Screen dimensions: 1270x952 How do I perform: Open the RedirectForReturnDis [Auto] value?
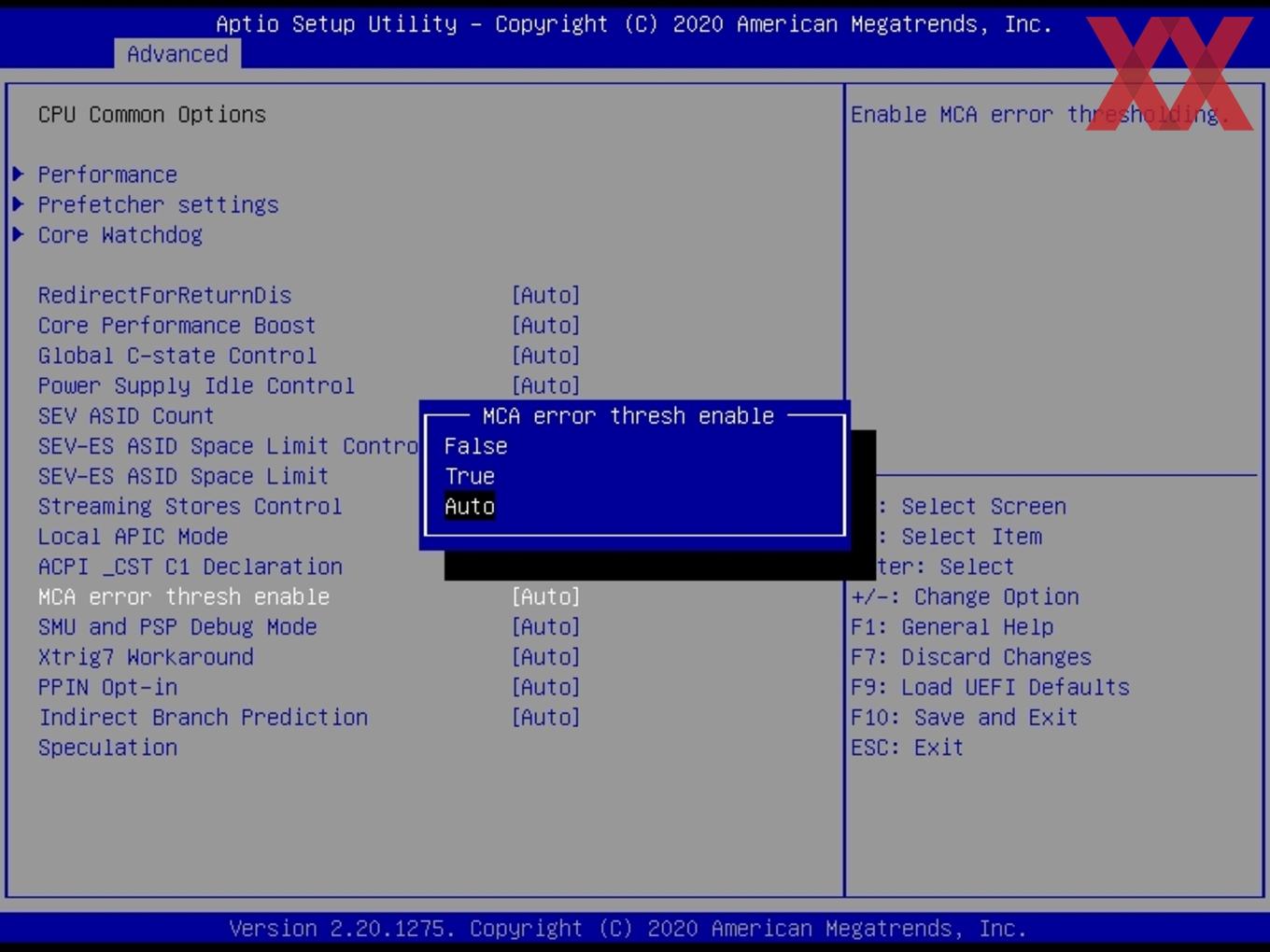click(545, 295)
